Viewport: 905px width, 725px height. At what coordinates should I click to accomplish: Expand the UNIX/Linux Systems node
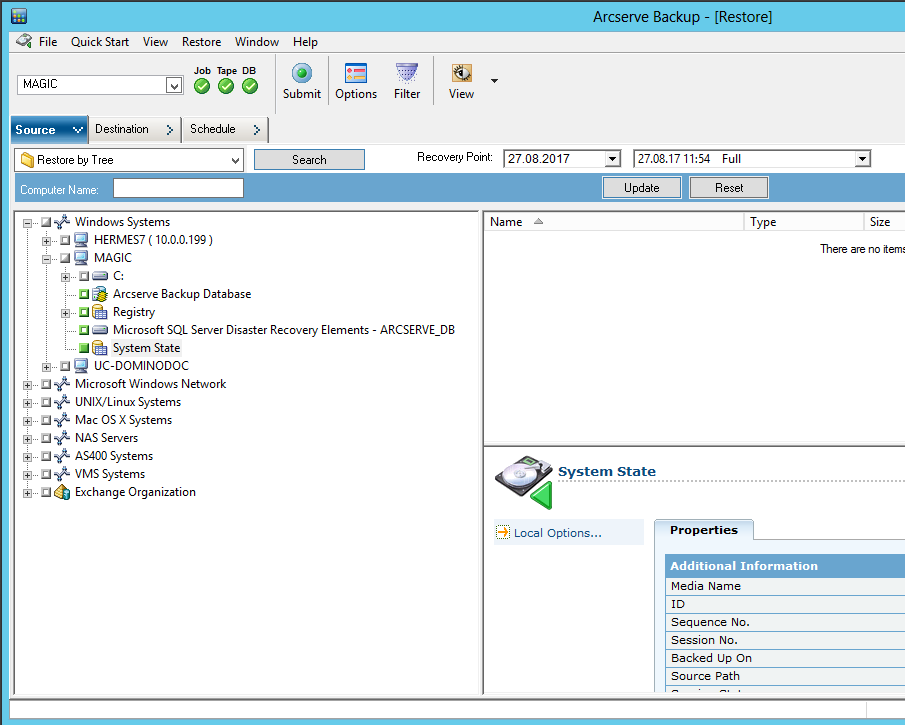tap(27, 403)
